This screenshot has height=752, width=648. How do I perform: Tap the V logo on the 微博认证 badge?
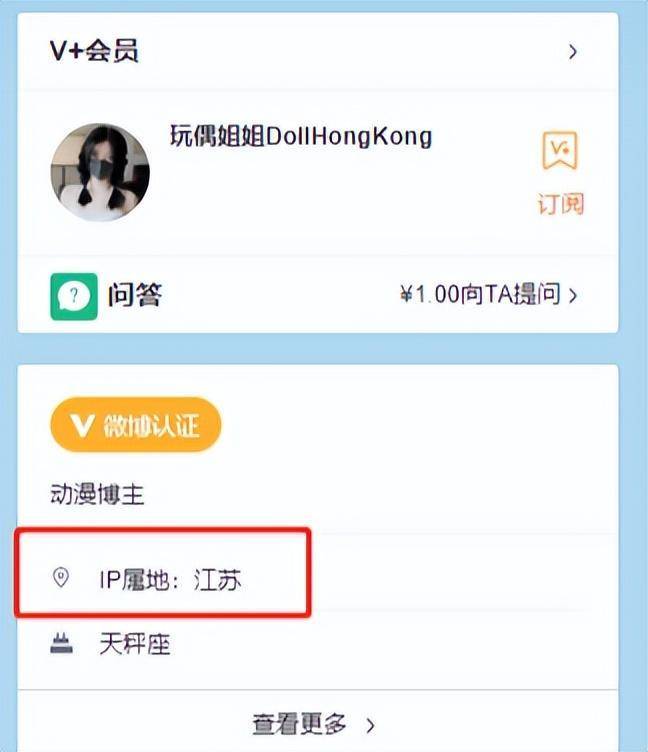tap(82, 425)
